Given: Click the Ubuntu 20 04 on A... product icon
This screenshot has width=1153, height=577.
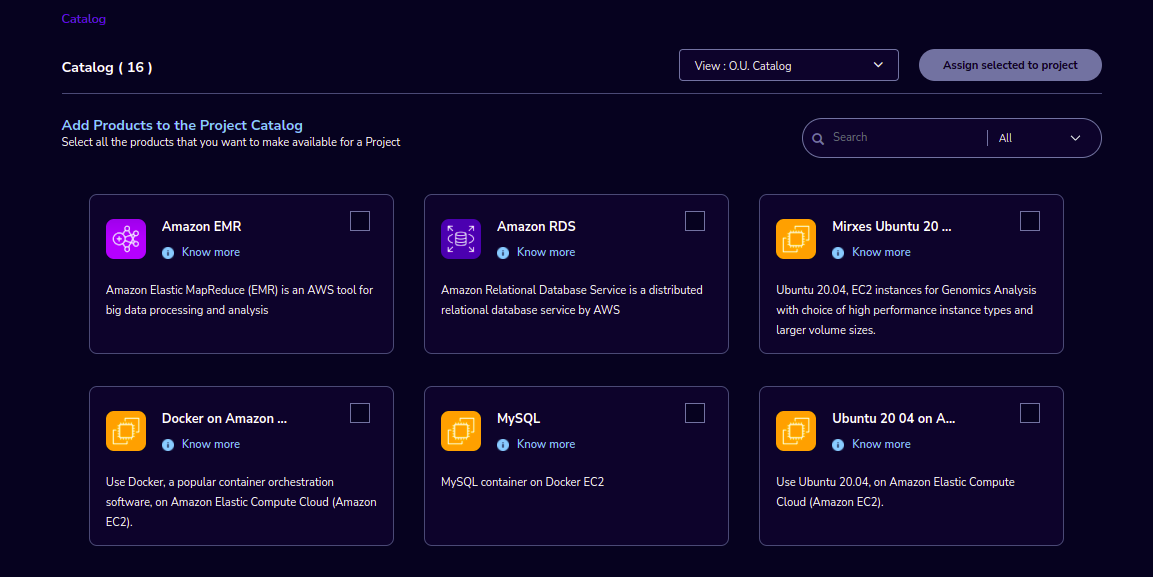Looking at the screenshot, I should pyautogui.click(x=796, y=431).
